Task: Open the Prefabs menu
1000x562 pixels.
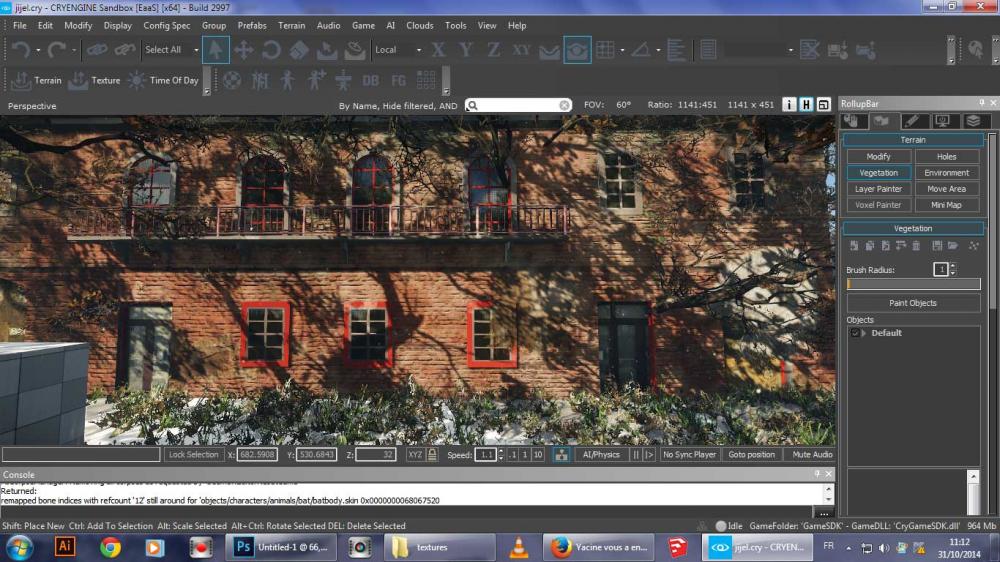Action: (252, 26)
